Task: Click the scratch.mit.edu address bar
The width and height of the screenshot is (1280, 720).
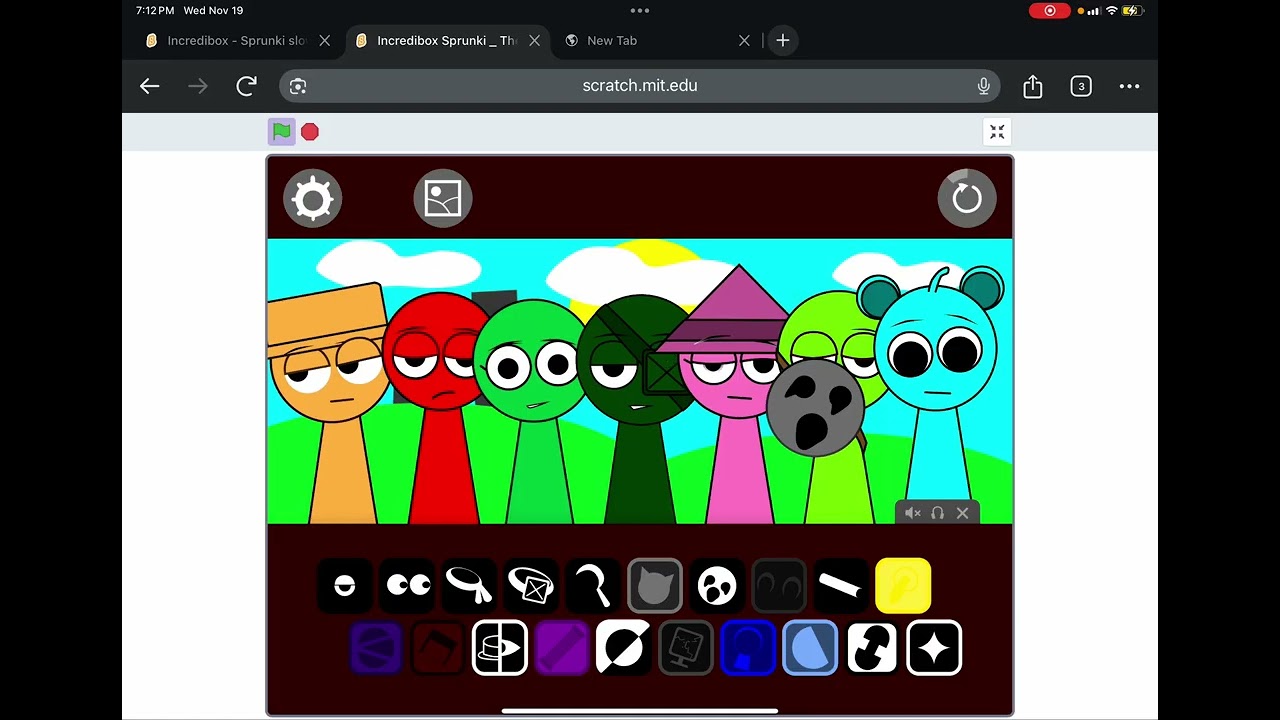Action: pos(640,86)
